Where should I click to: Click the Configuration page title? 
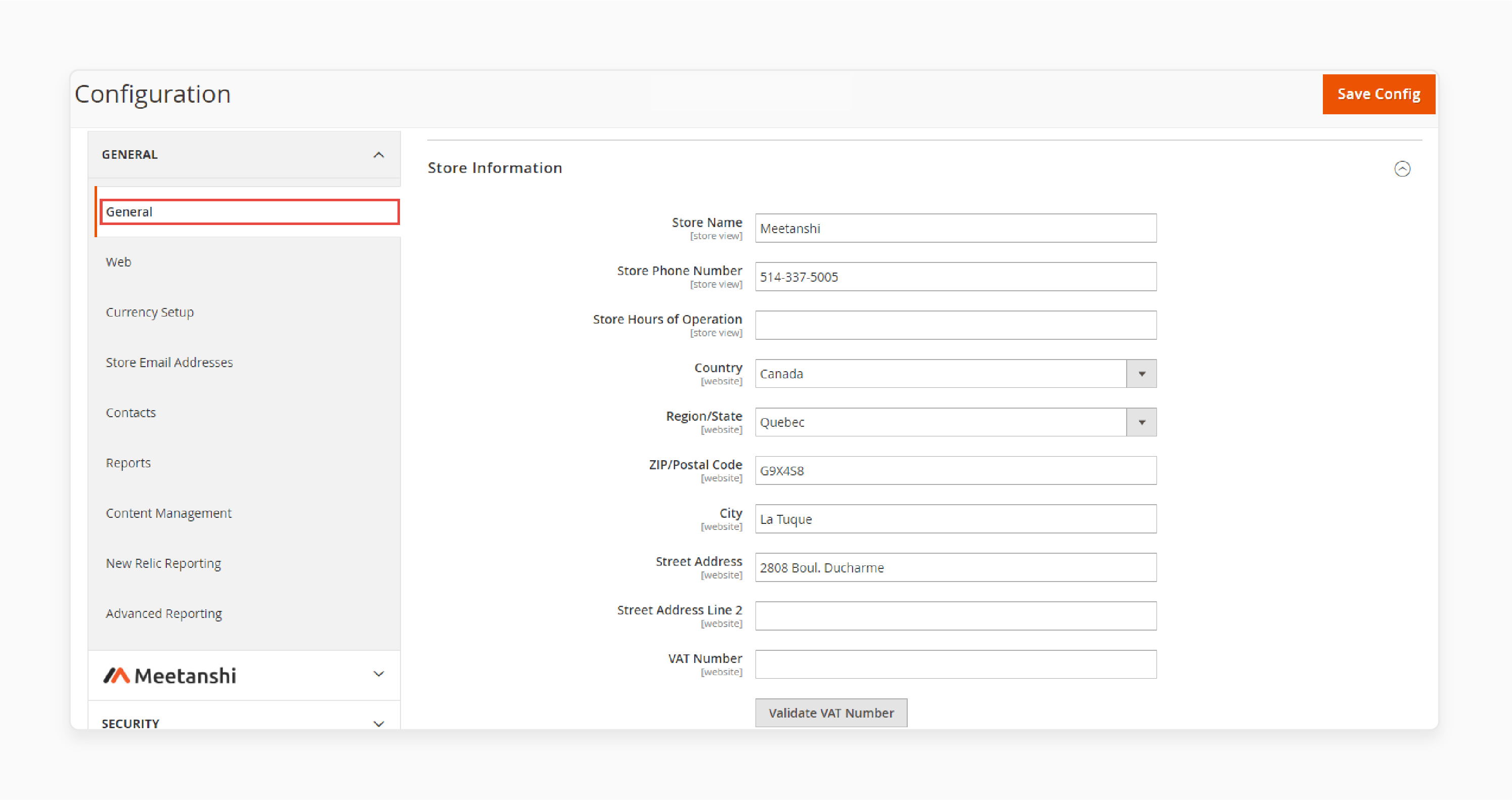pos(153,95)
